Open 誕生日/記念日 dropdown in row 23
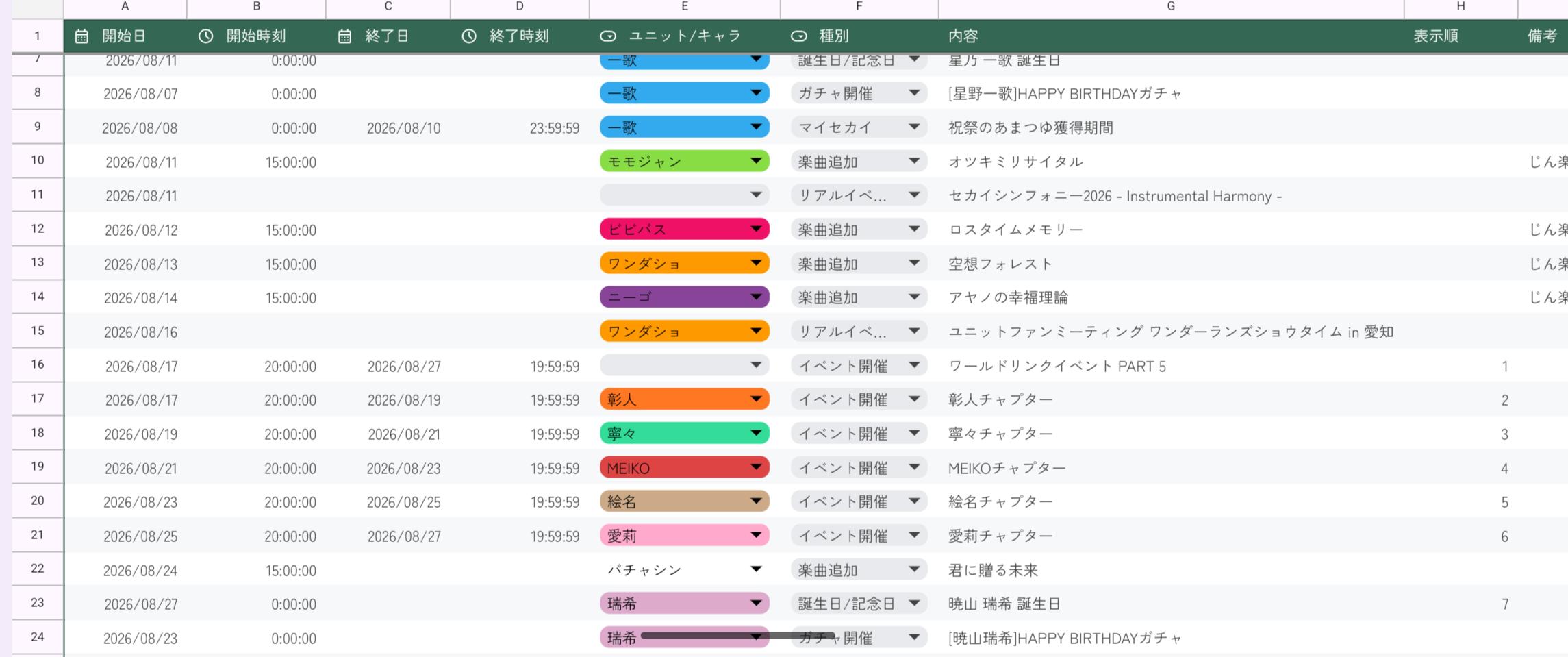 click(x=859, y=604)
